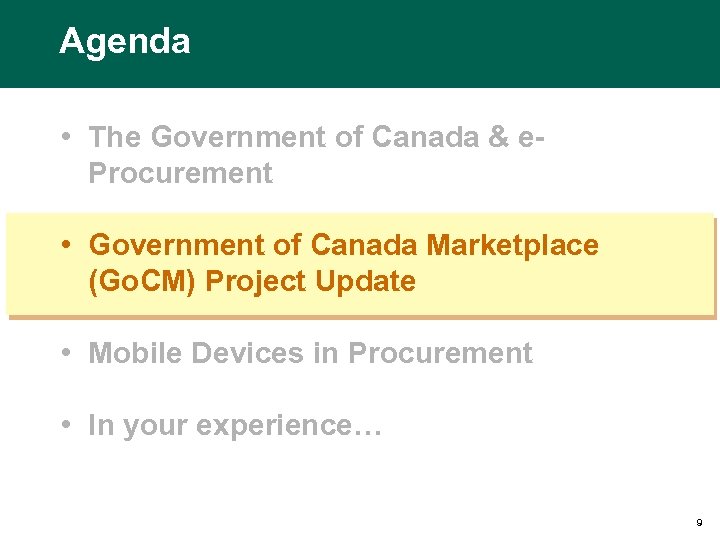Select "The Government of Canada & e-" line

[316, 137]
